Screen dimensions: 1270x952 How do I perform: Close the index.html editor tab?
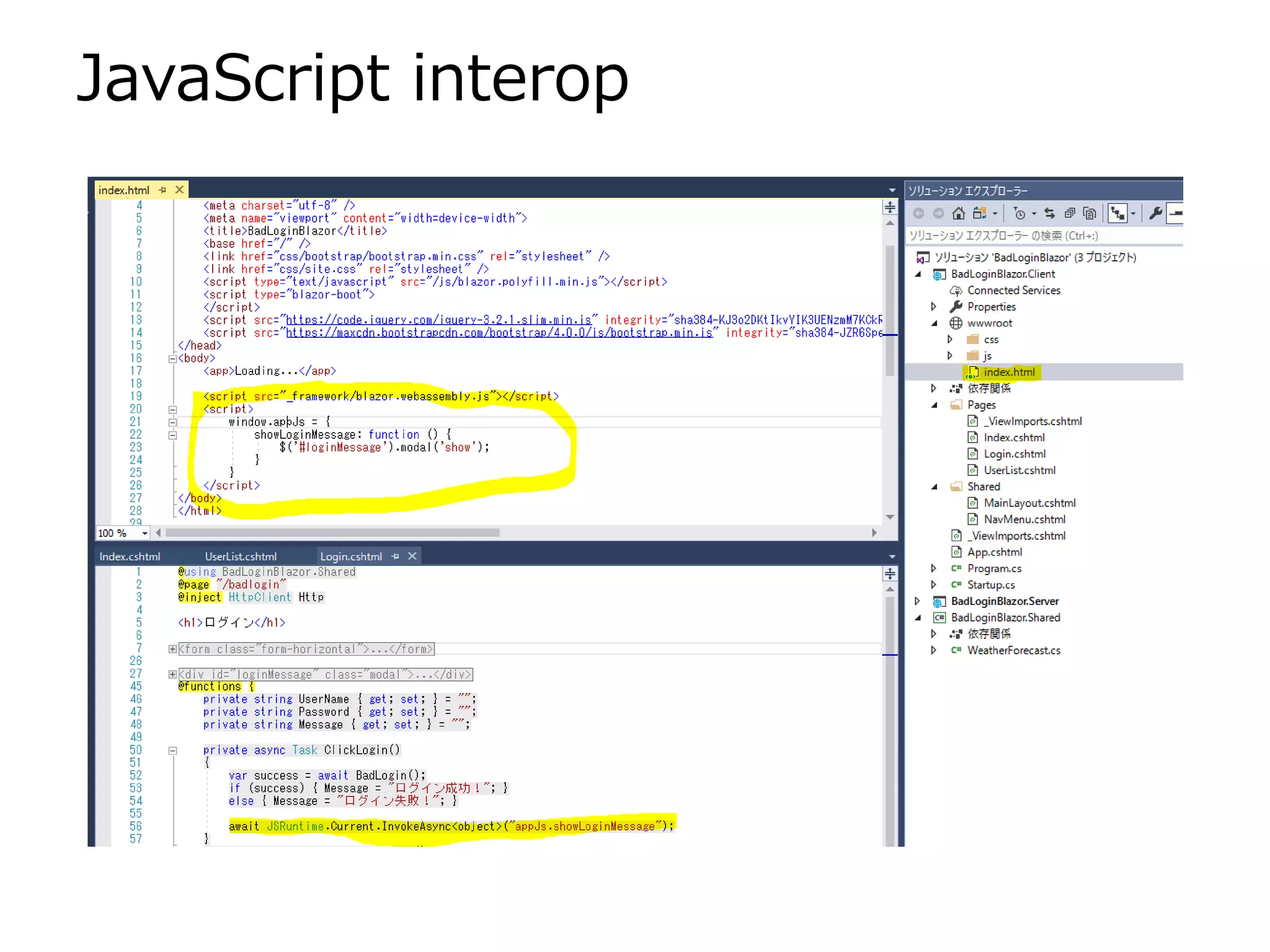click(179, 190)
